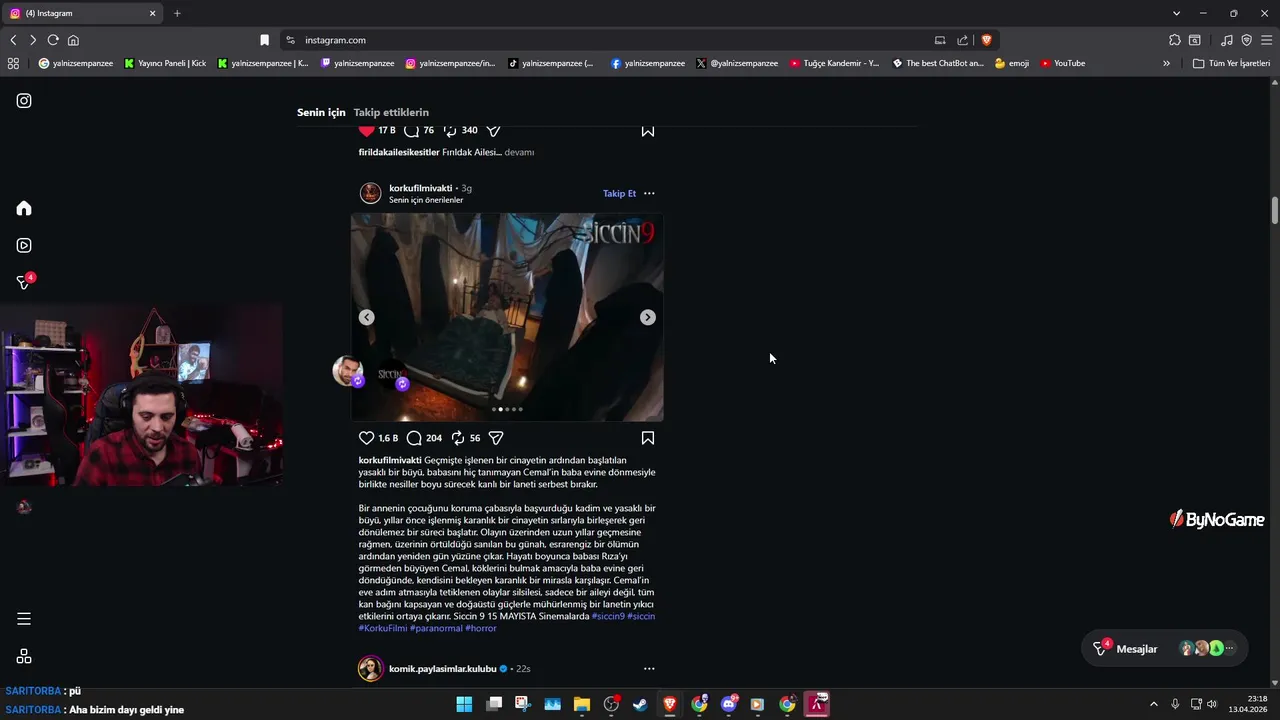The height and width of the screenshot is (720, 1280).
Task: Open the emoji bookmark
Action: tap(1012, 63)
